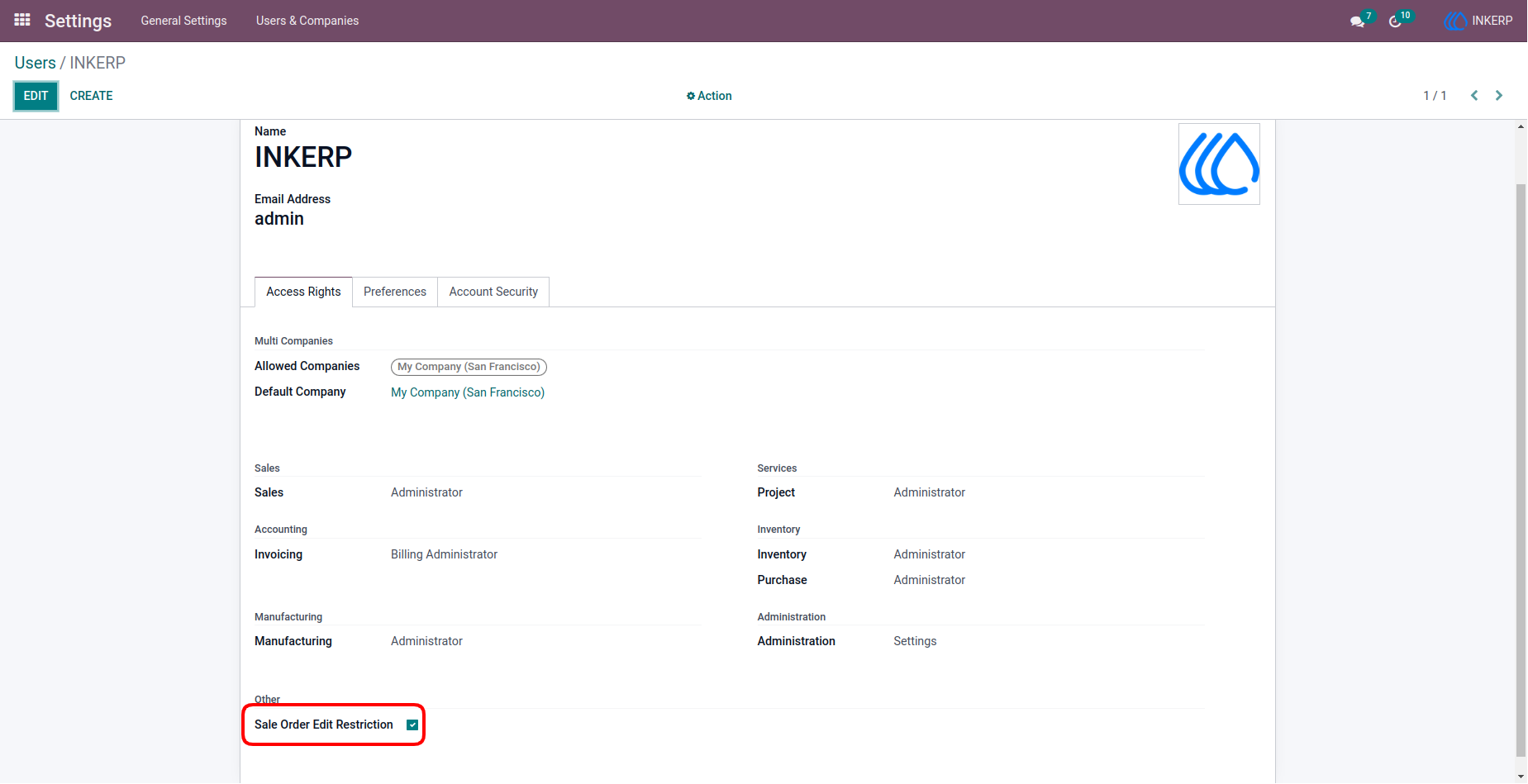Toggle Sale Order Edit Restriction checkbox
This screenshot has width=1528, height=784.
(412, 725)
